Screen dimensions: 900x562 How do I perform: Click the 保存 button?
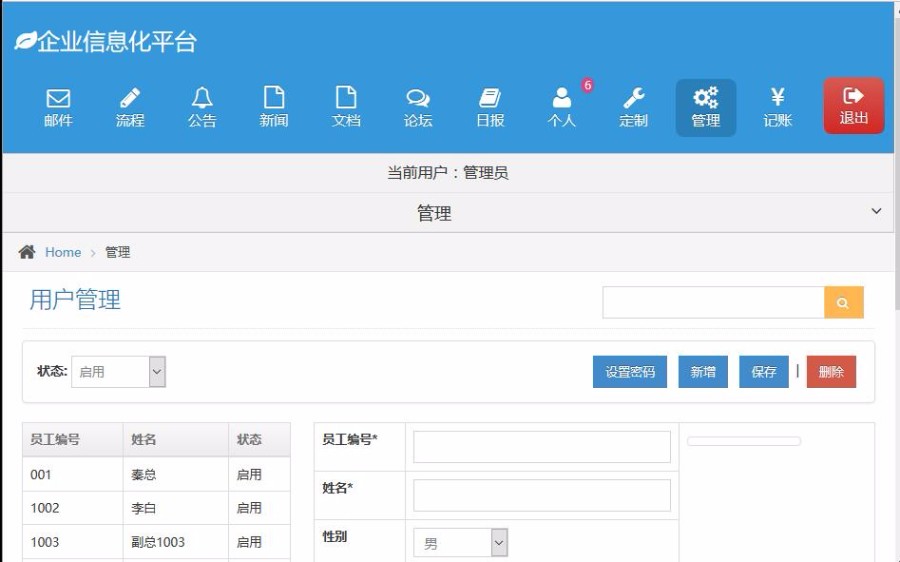764,372
